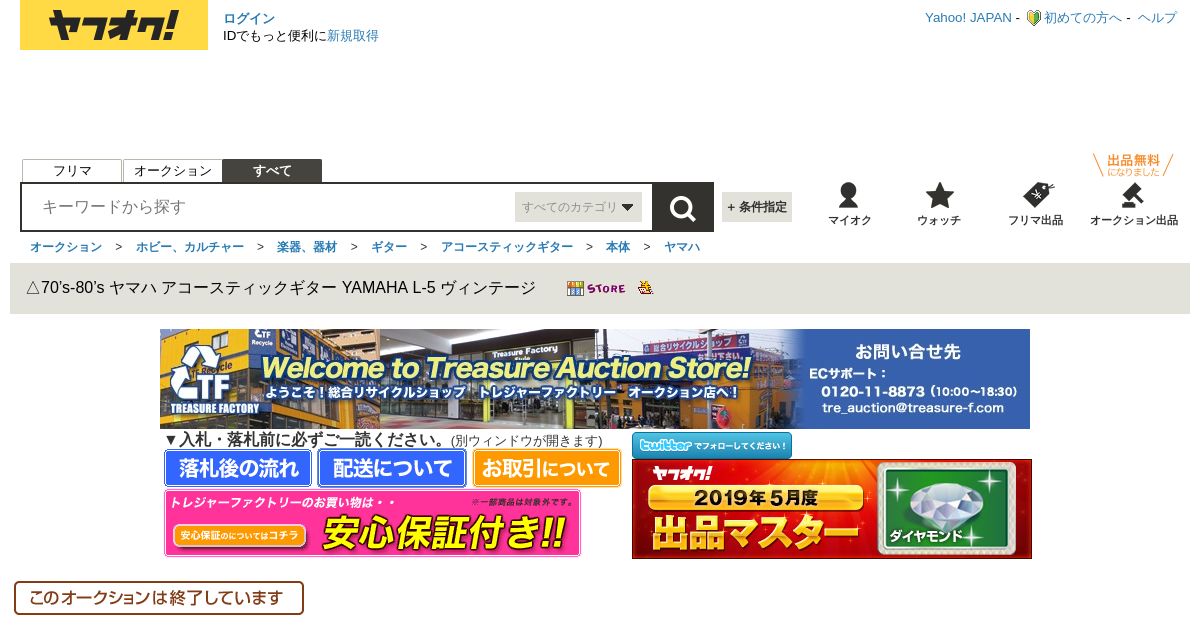The height and width of the screenshot is (630, 1200).
Task: Click the 本体 breadcrumb
Action: [618, 246]
